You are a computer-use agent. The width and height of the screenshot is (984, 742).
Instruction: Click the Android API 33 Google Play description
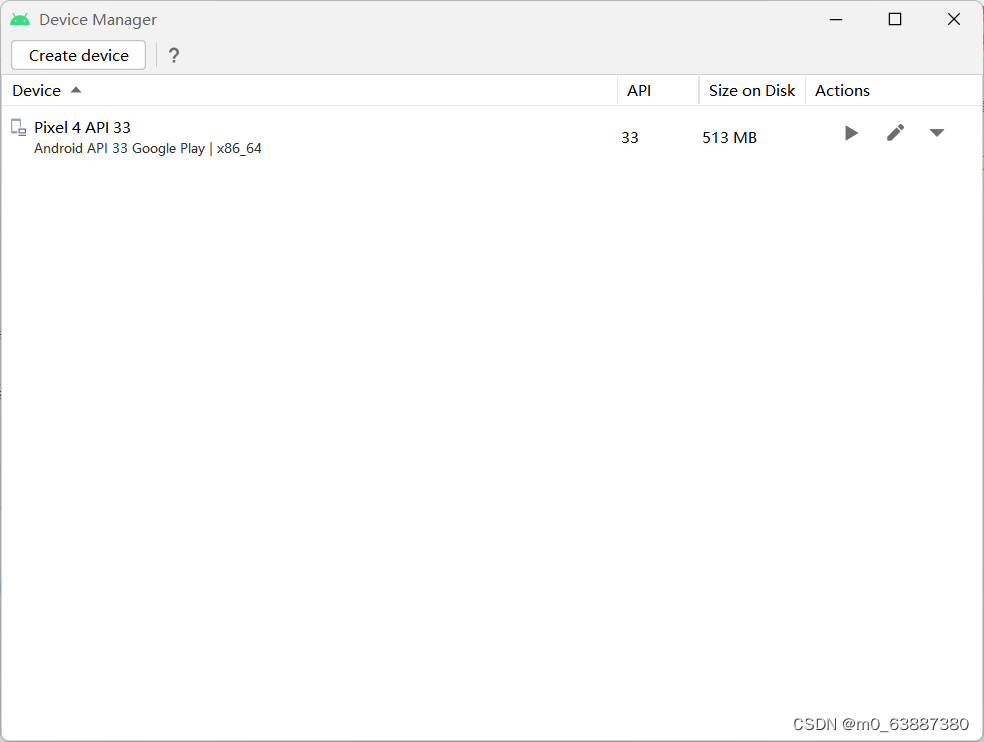(147, 148)
